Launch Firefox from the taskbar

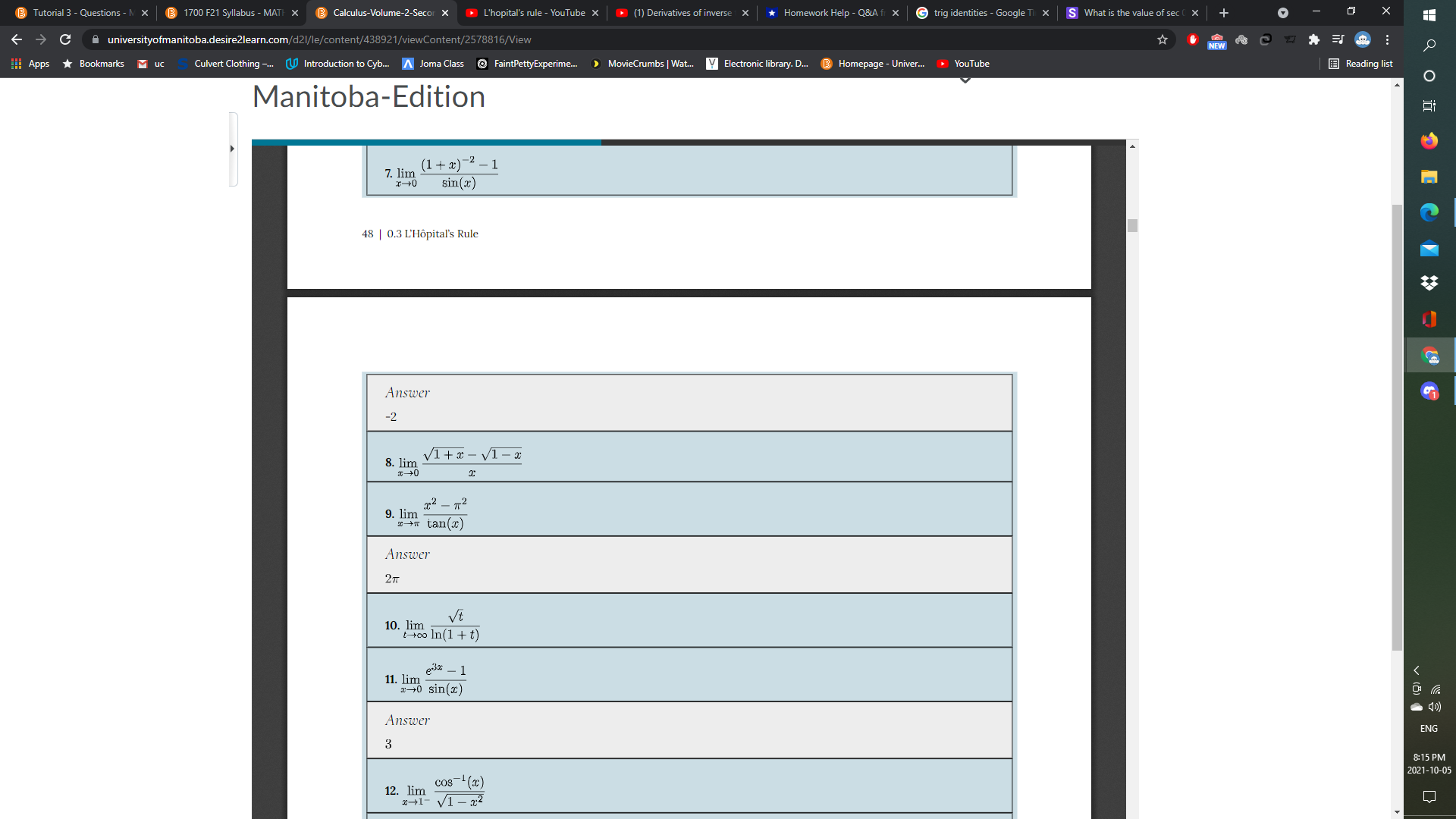tap(1429, 140)
